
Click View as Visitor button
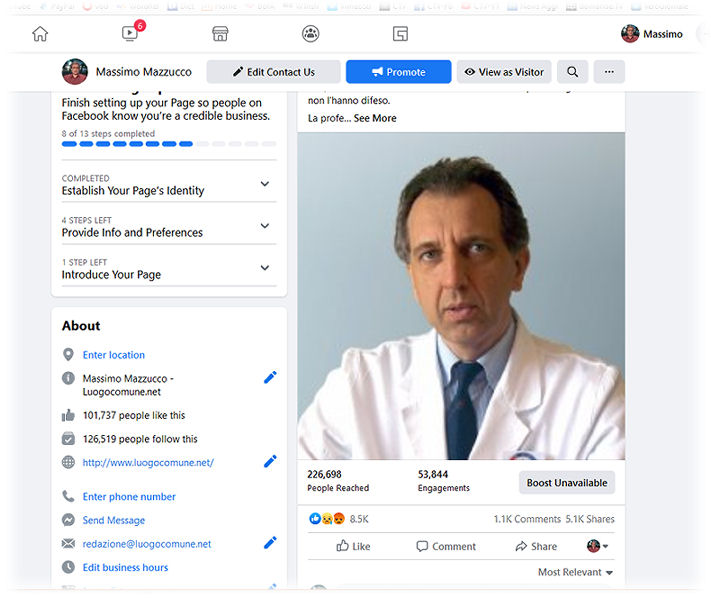(x=504, y=72)
